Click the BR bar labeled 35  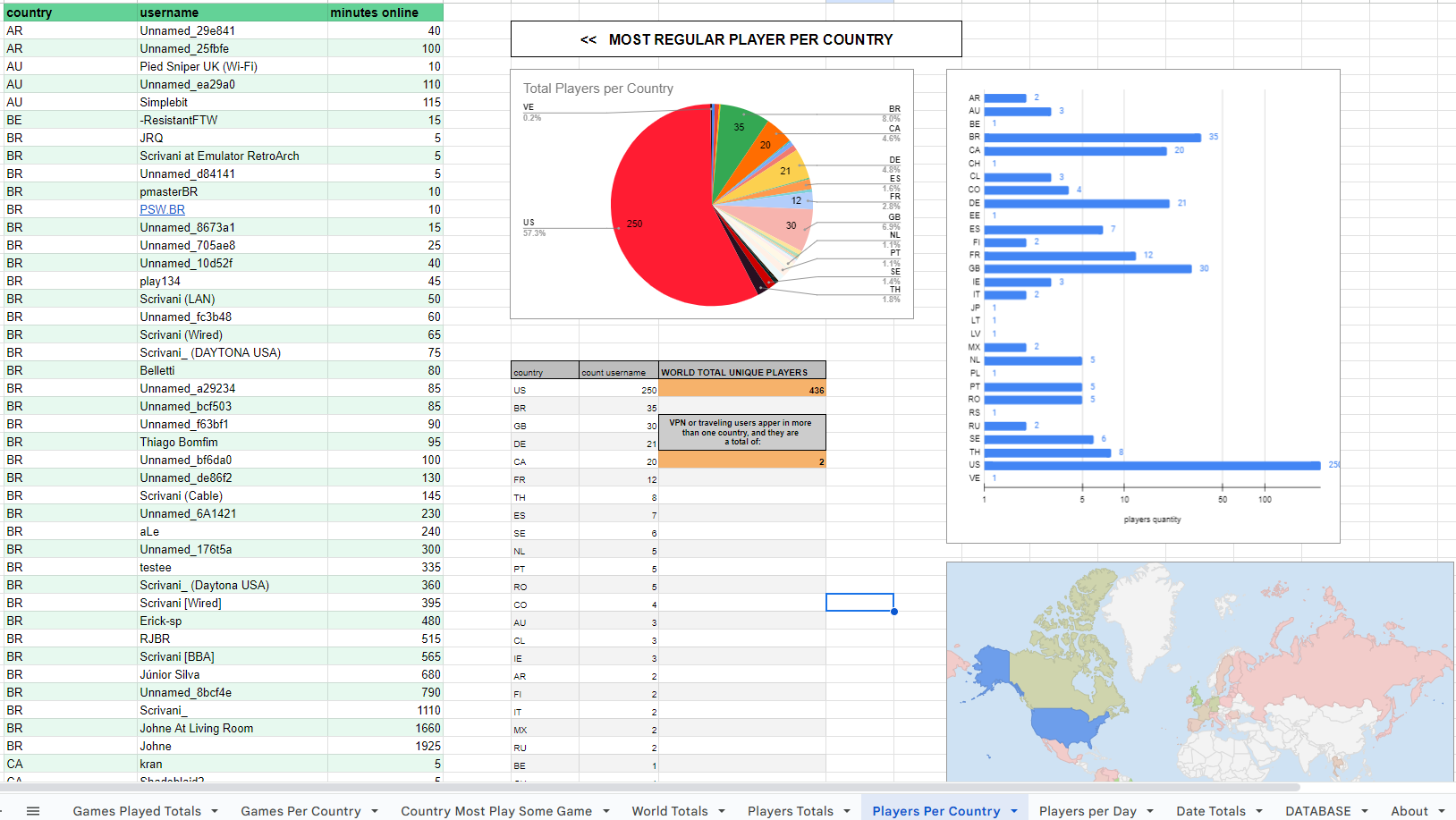click(1092, 137)
